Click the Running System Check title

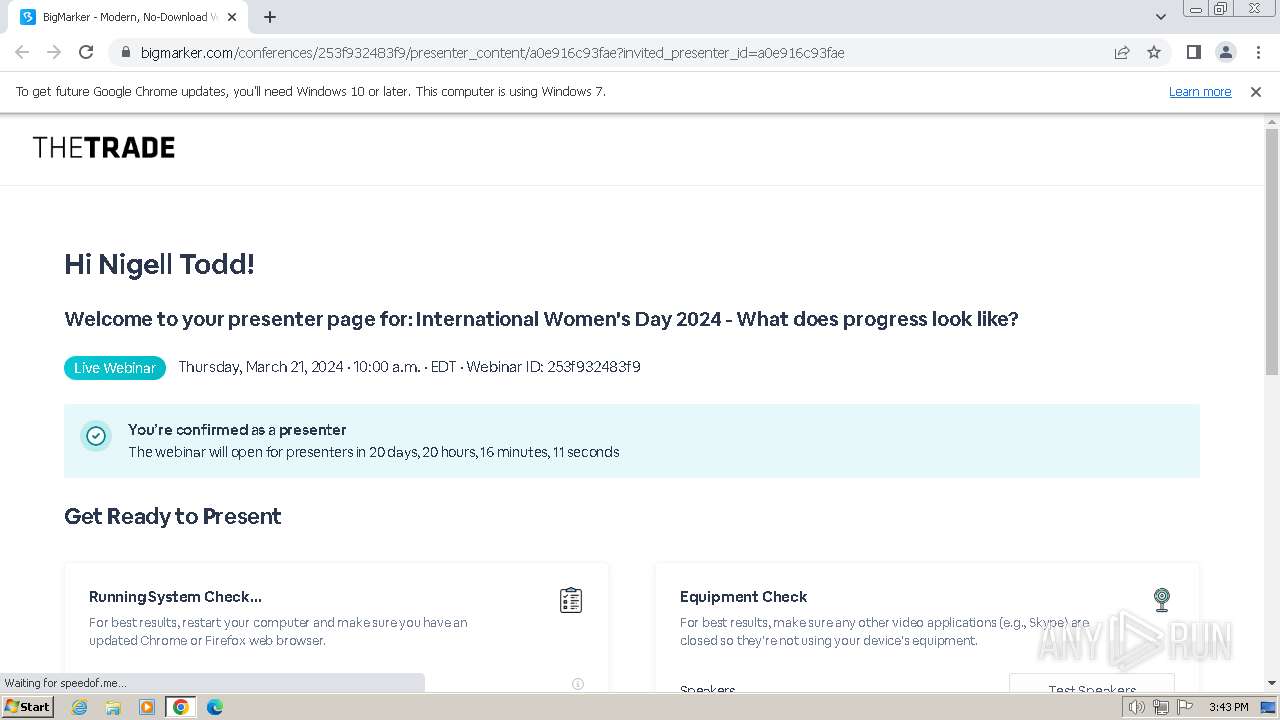tap(175, 597)
